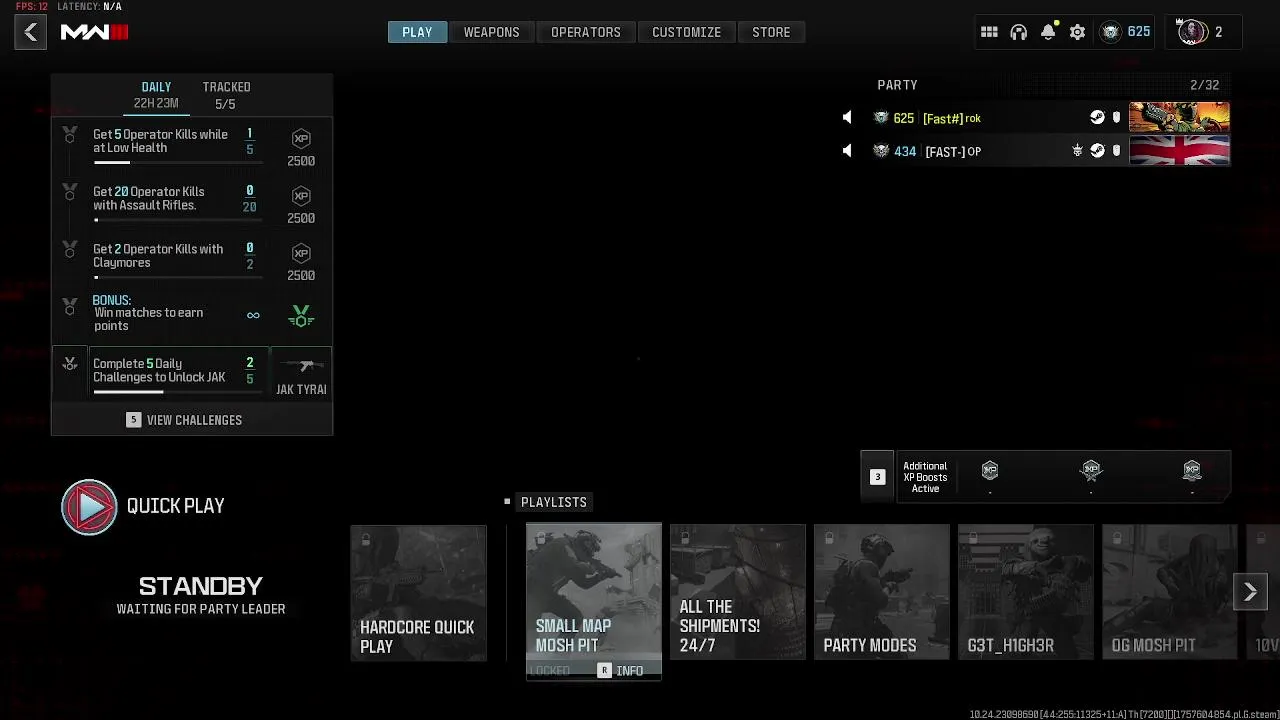Select the HARDCORE QUICK PLAY playlist

[x=418, y=593]
